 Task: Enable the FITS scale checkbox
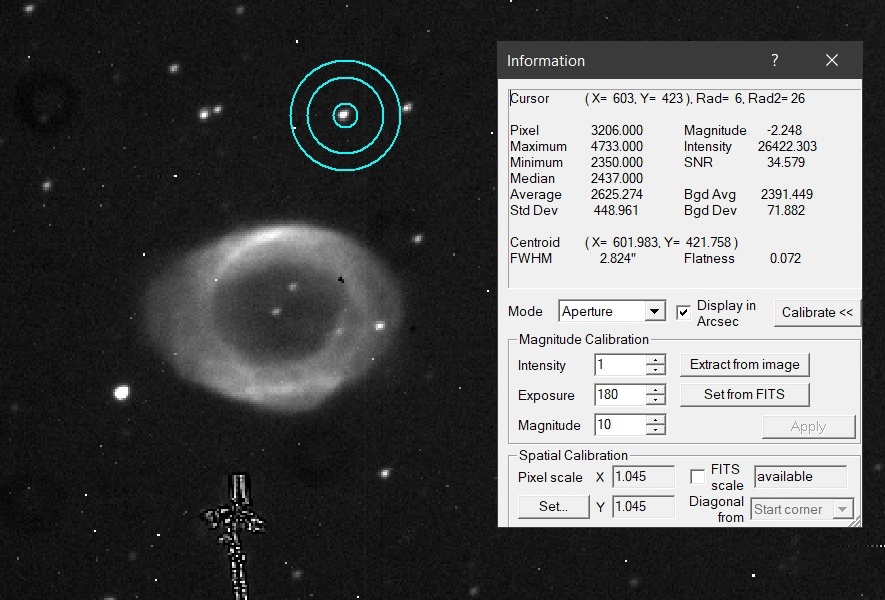[x=698, y=476]
